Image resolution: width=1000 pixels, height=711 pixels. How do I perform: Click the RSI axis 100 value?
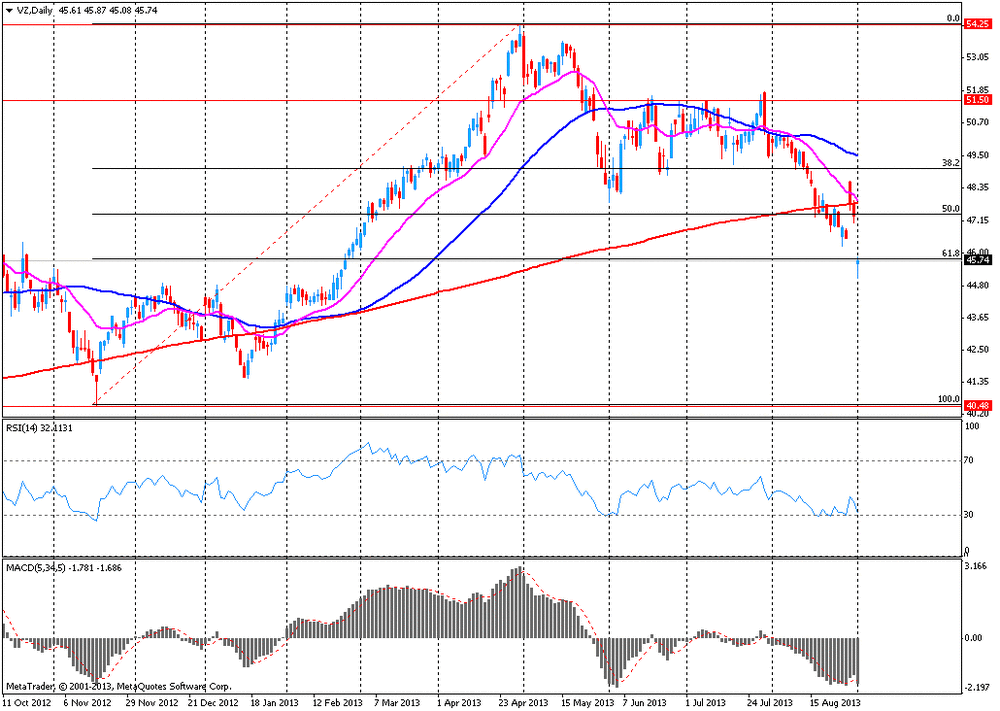[971, 426]
